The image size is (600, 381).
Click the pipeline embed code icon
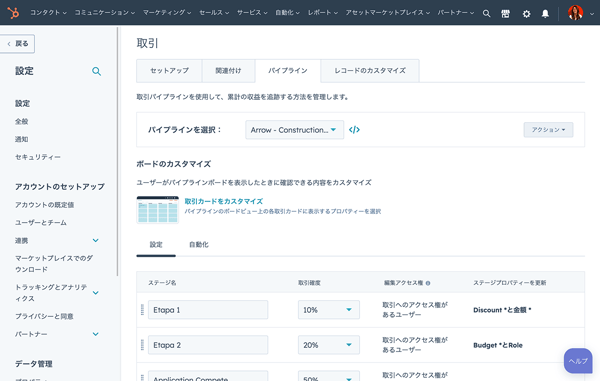[x=354, y=130]
